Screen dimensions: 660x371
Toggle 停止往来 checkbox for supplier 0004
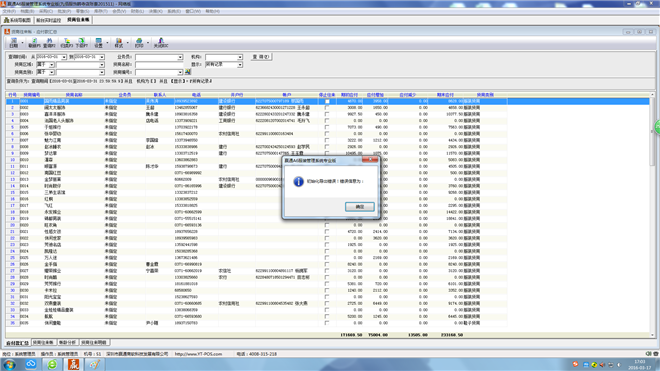tap(327, 121)
